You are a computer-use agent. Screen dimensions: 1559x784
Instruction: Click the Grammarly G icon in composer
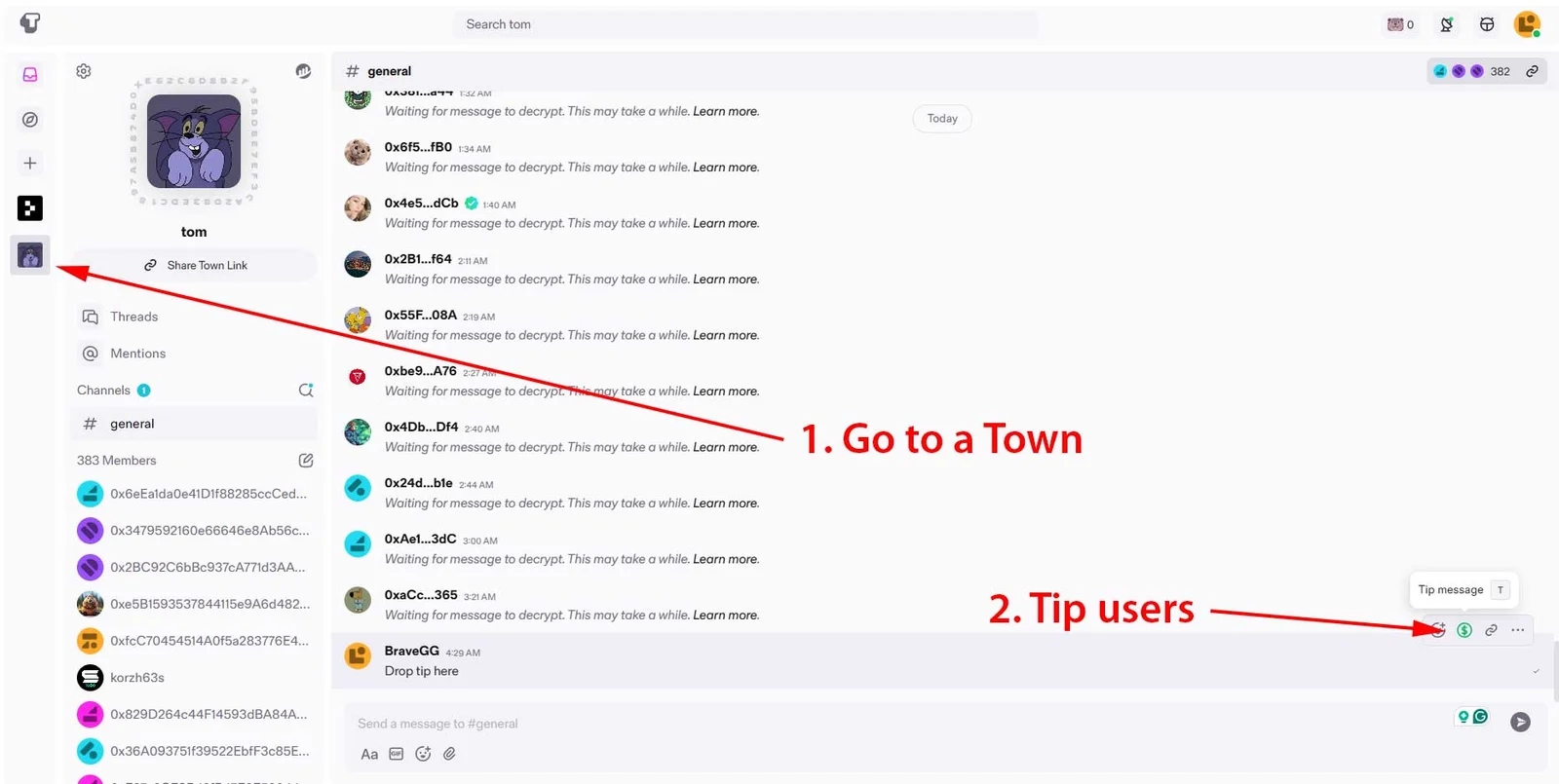pos(1480,717)
